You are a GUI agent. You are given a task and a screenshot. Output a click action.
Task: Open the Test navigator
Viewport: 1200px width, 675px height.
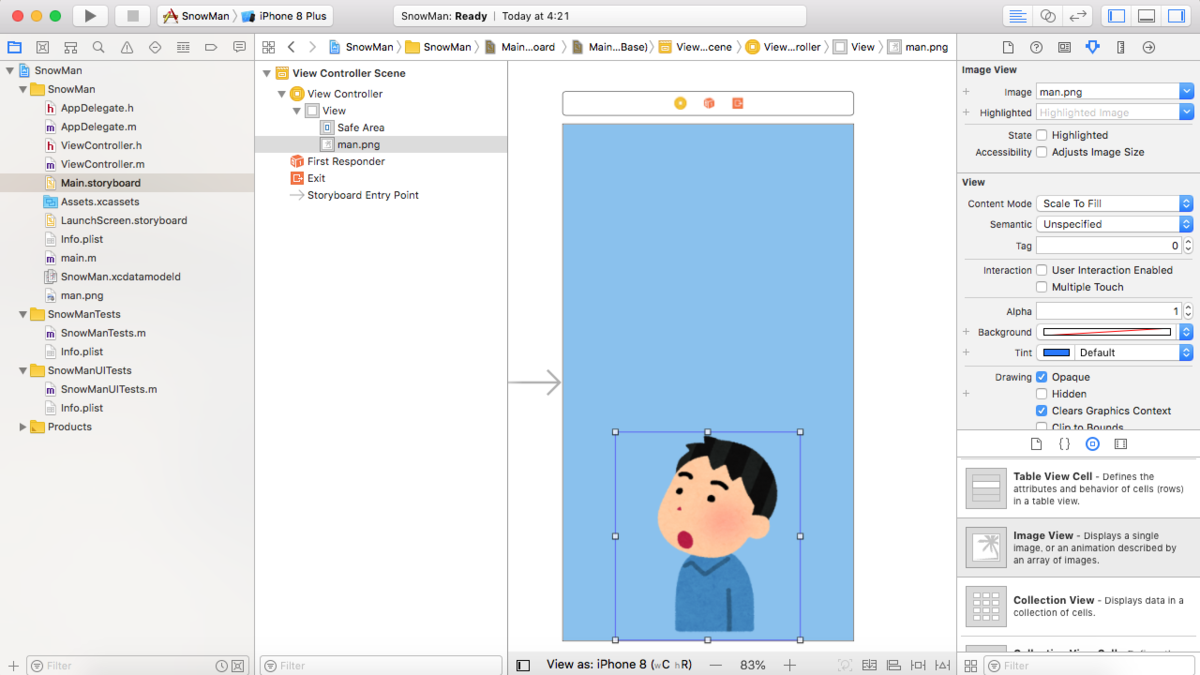point(155,47)
